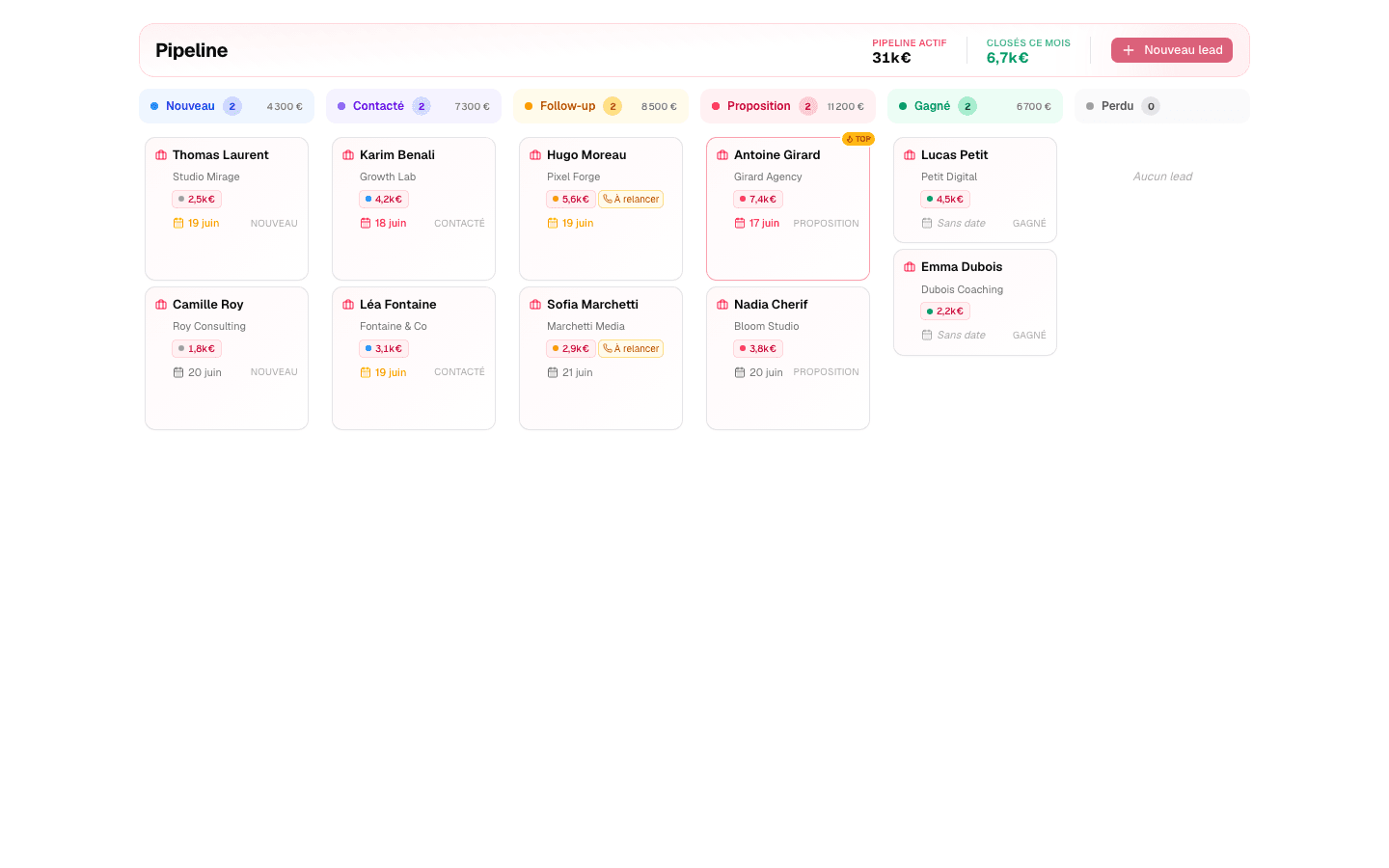The image size is (1389, 868).
Task: Click the Roy Consulting company name
Action: [x=209, y=327]
